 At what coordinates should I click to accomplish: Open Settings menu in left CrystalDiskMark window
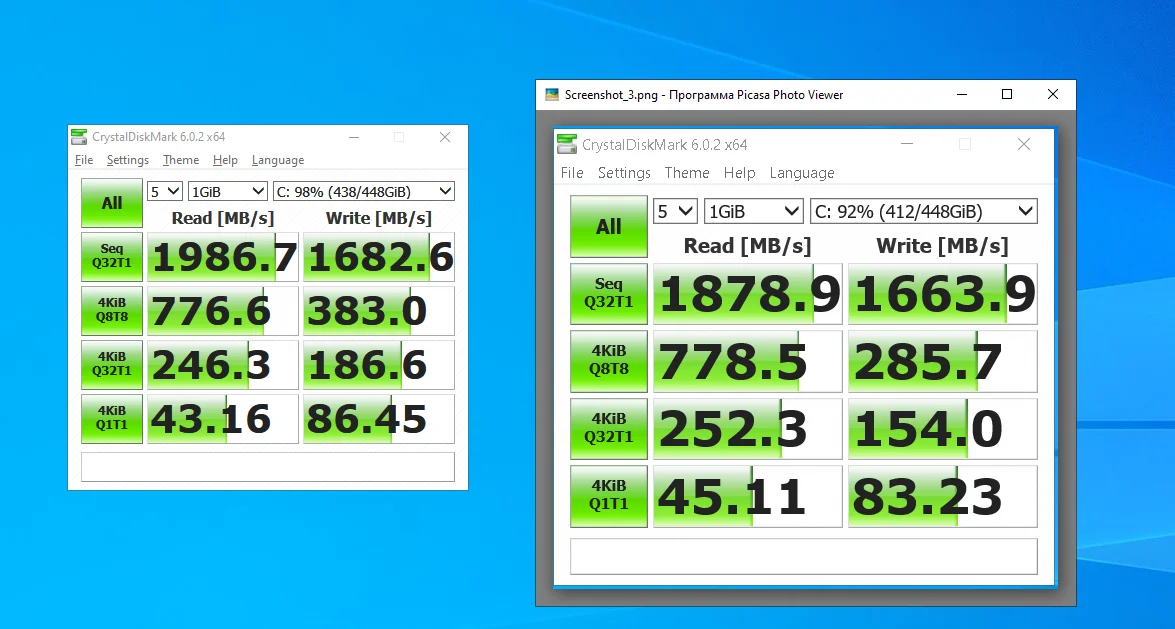[x=127, y=160]
